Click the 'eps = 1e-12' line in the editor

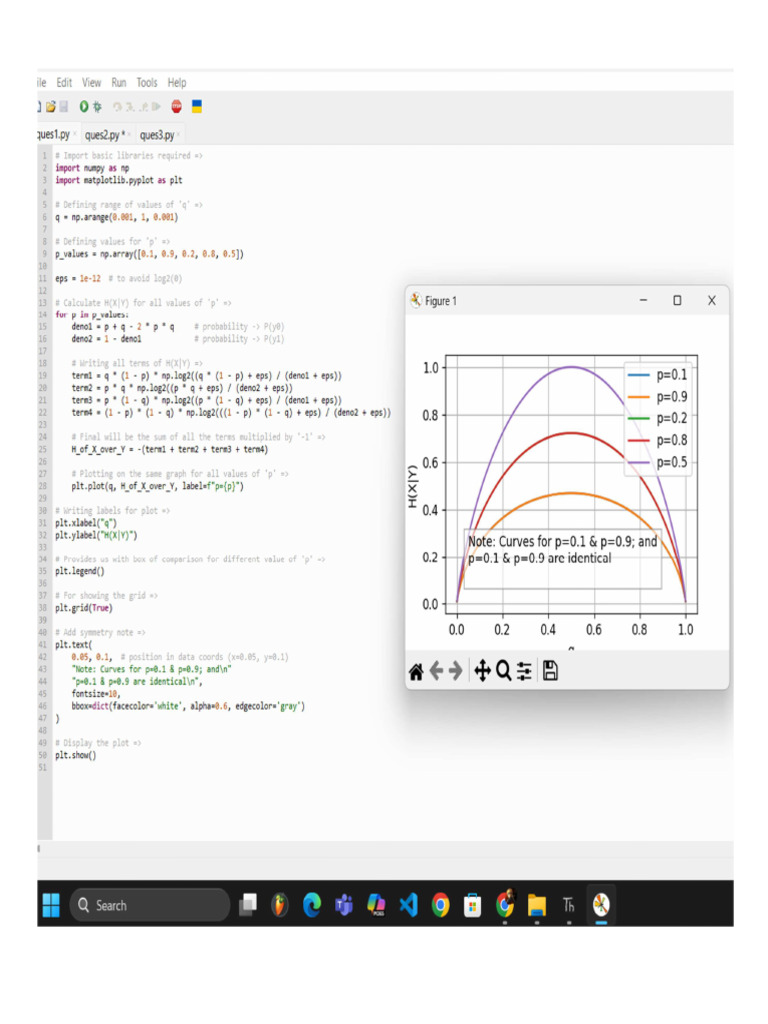click(78, 278)
